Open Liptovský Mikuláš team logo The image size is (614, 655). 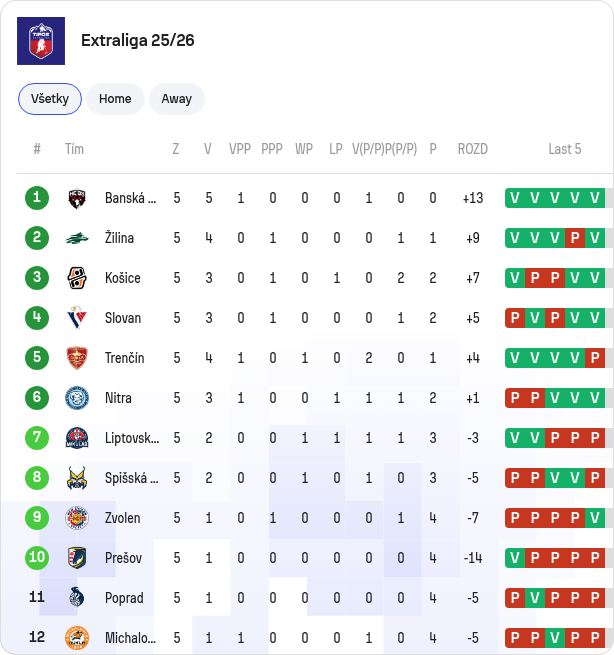point(77,438)
